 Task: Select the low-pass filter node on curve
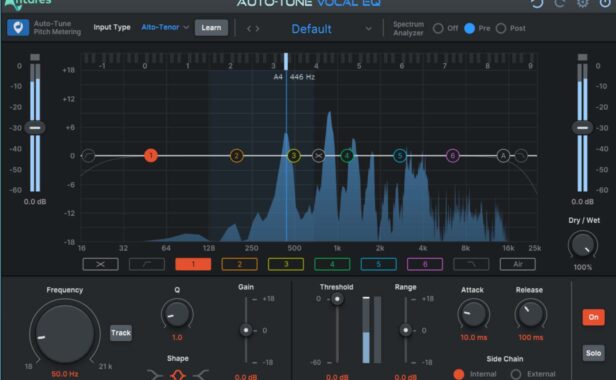[x=521, y=156]
